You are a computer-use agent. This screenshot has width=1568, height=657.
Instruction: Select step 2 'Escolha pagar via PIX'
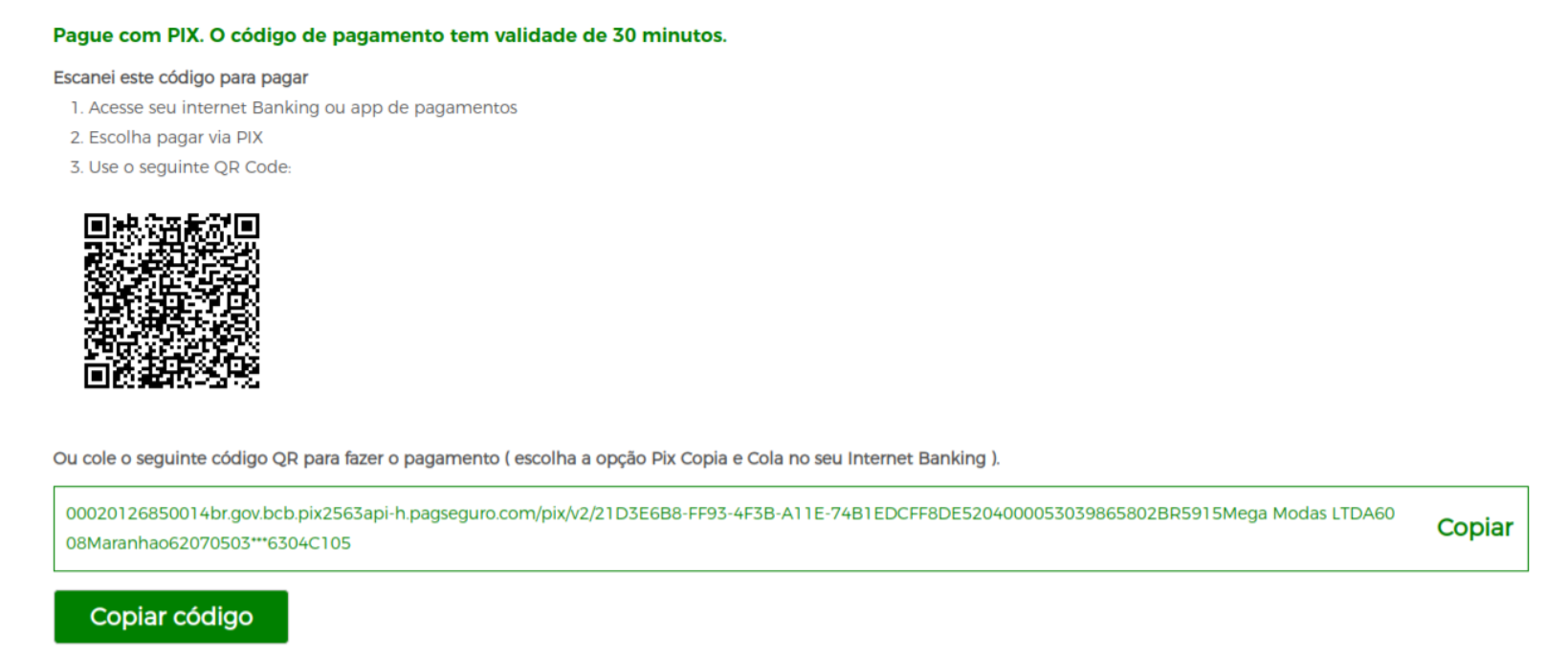pyautogui.click(x=166, y=138)
